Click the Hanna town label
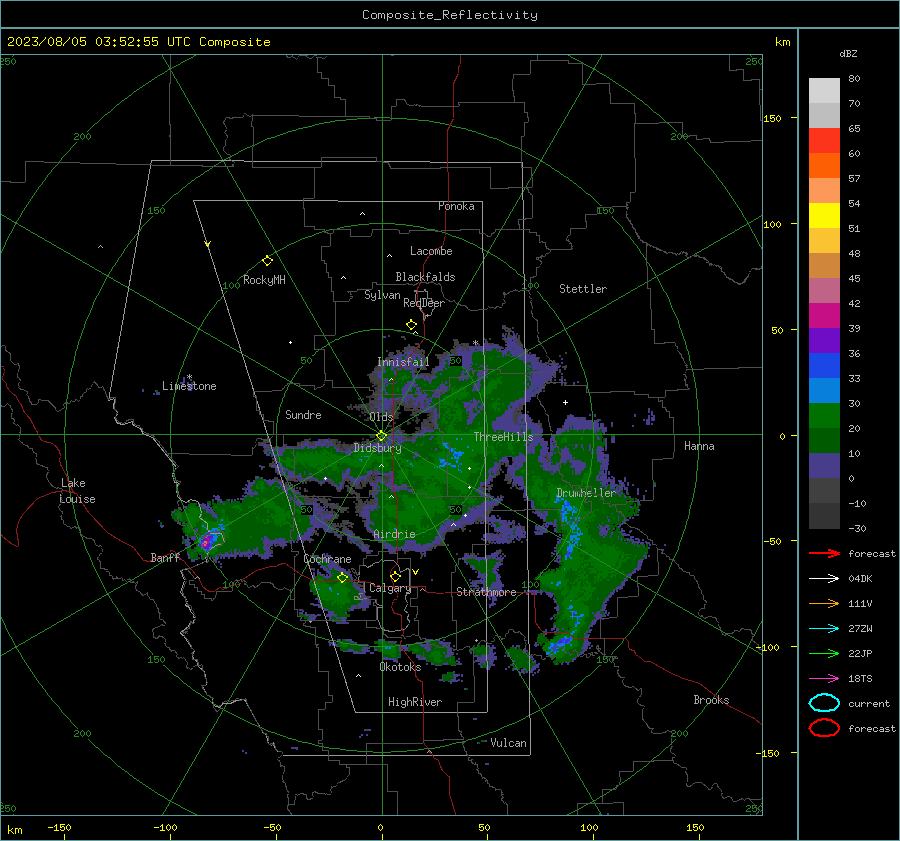 [699, 446]
